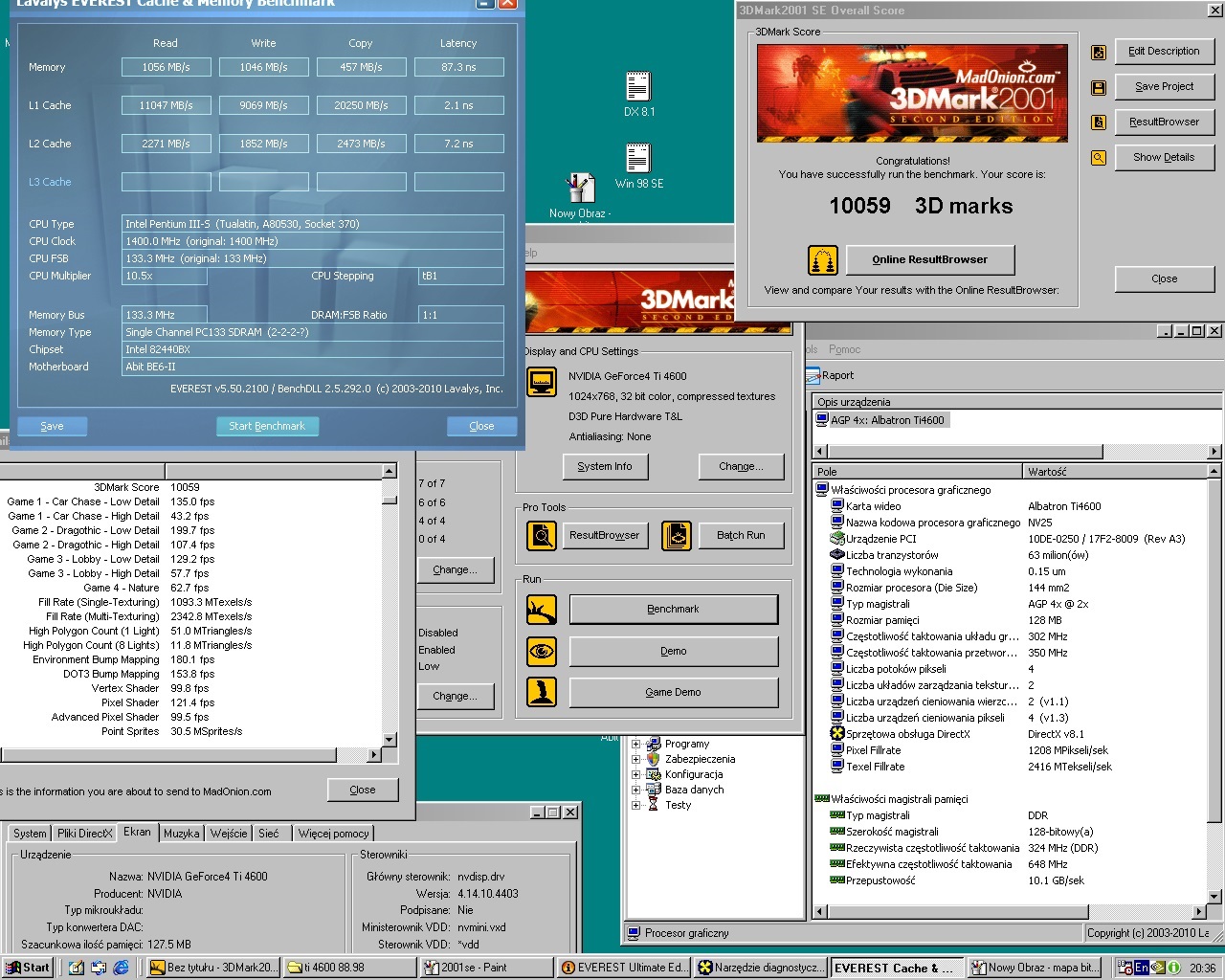The width and height of the screenshot is (1225, 980).
Task: Switch to EVEREST Ultimate Ed taskbar button
Action: pyautogui.click(x=623, y=968)
